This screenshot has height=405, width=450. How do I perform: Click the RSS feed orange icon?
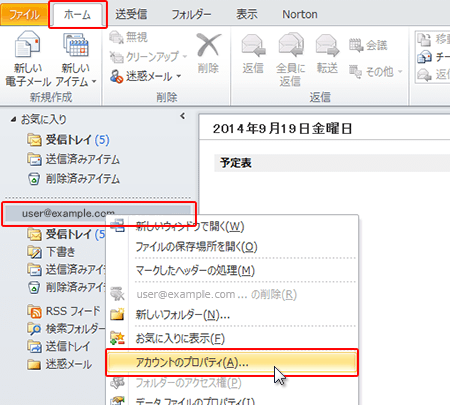click(x=34, y=311)
